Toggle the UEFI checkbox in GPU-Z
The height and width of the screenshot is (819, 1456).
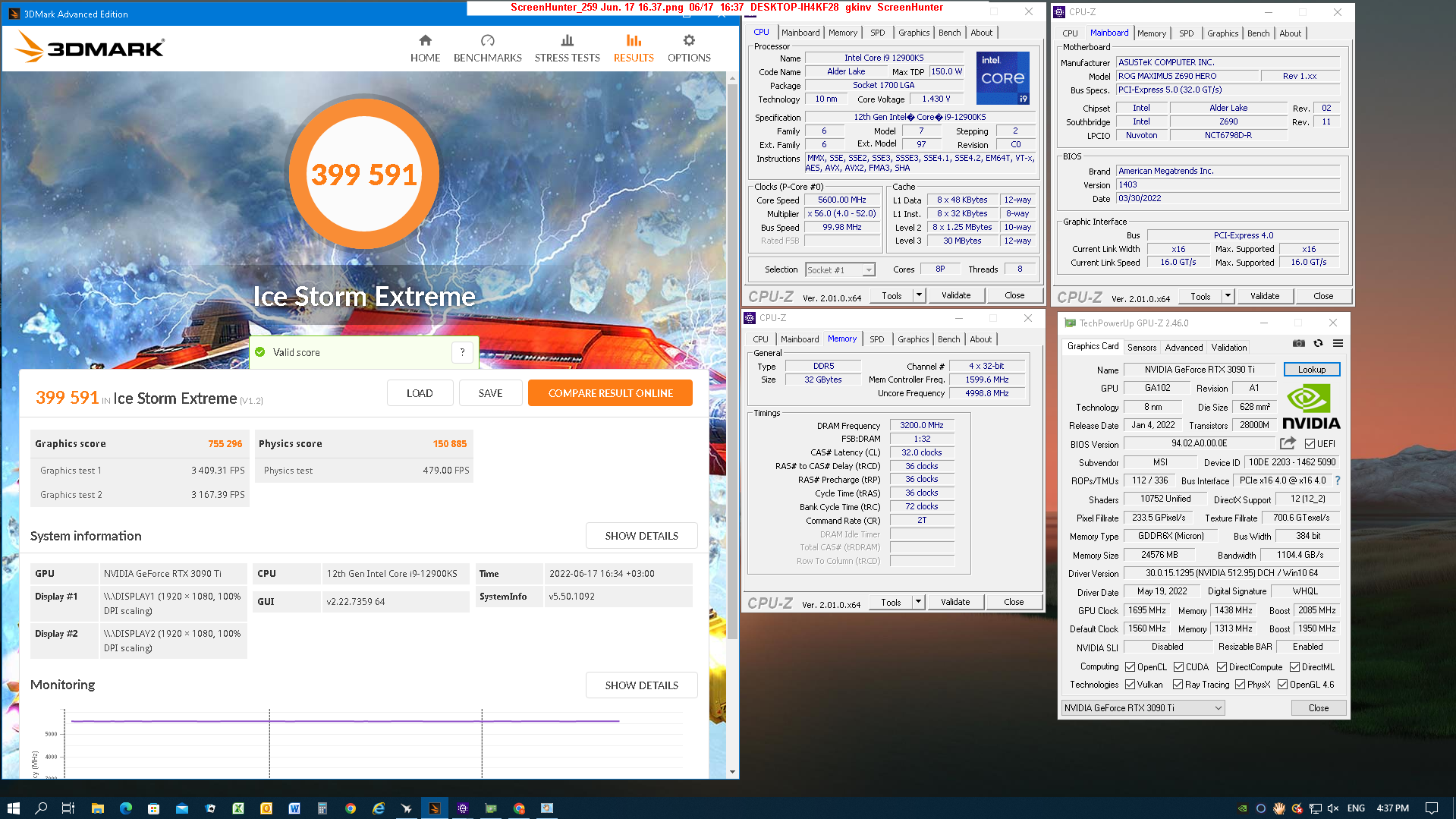pyautogui.click(x=1310, y=443)
